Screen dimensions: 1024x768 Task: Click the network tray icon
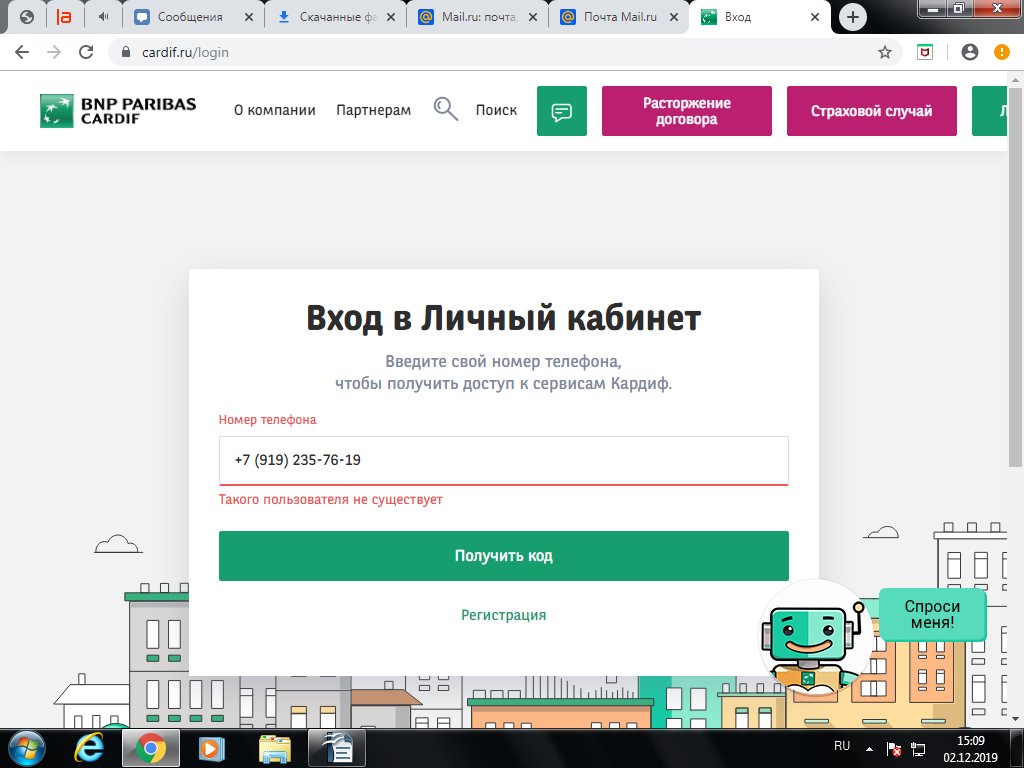pyautogui.click(x=918, y=749)
